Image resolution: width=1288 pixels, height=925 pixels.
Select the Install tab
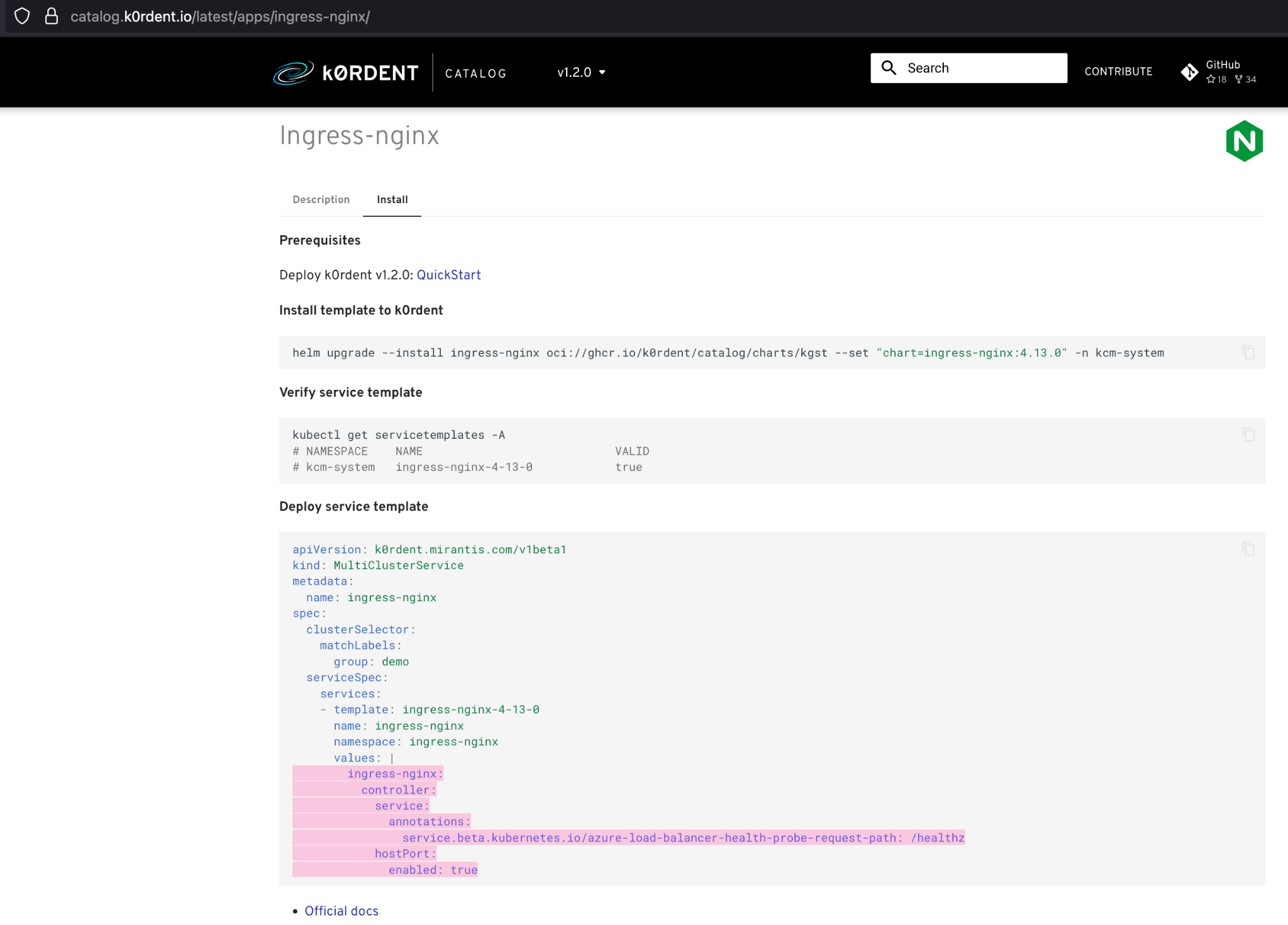point(392,199)
